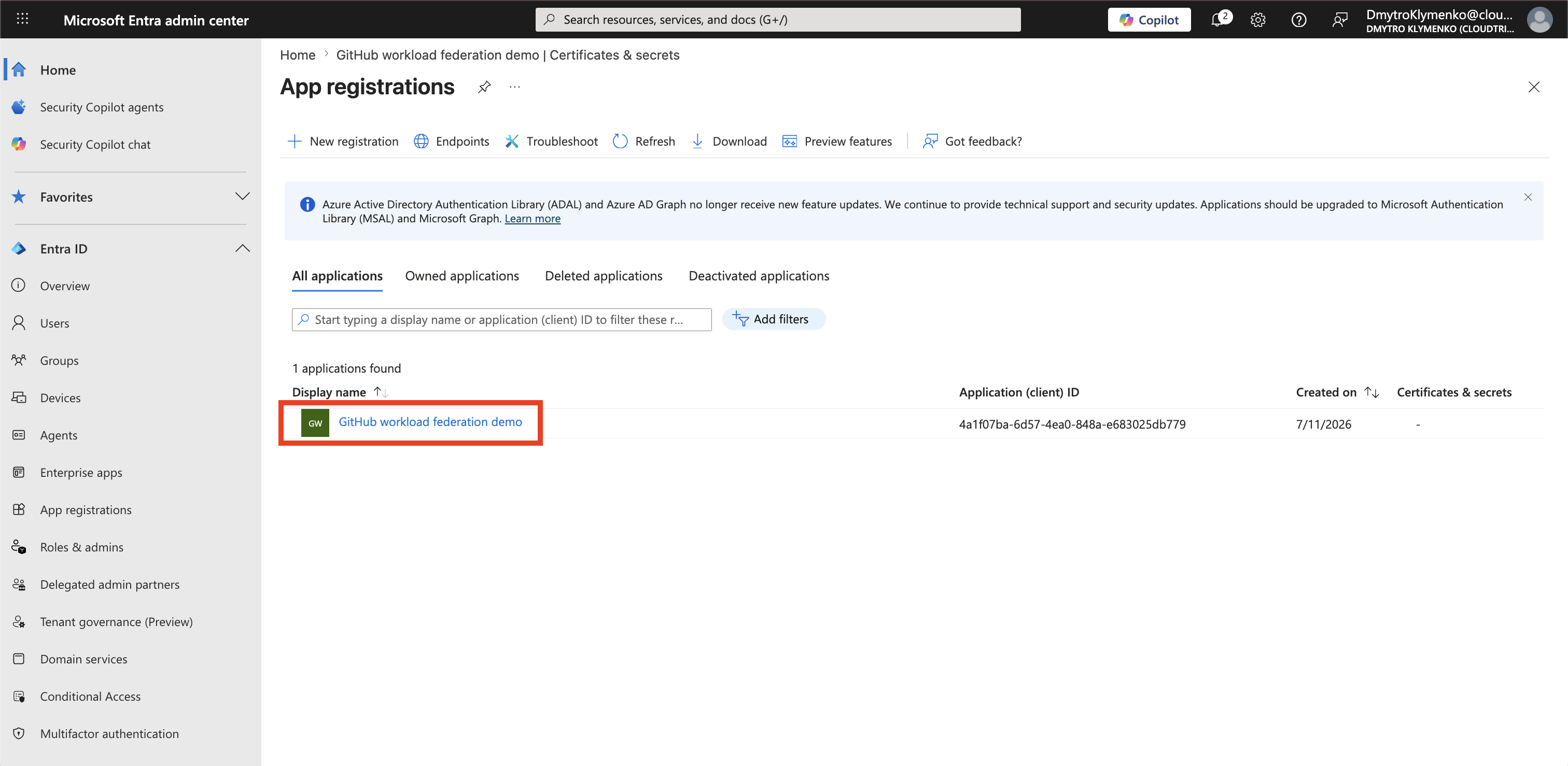Click the GW app icon thumbnail
The image size is (1568, 766).
(x=315, y=423)
